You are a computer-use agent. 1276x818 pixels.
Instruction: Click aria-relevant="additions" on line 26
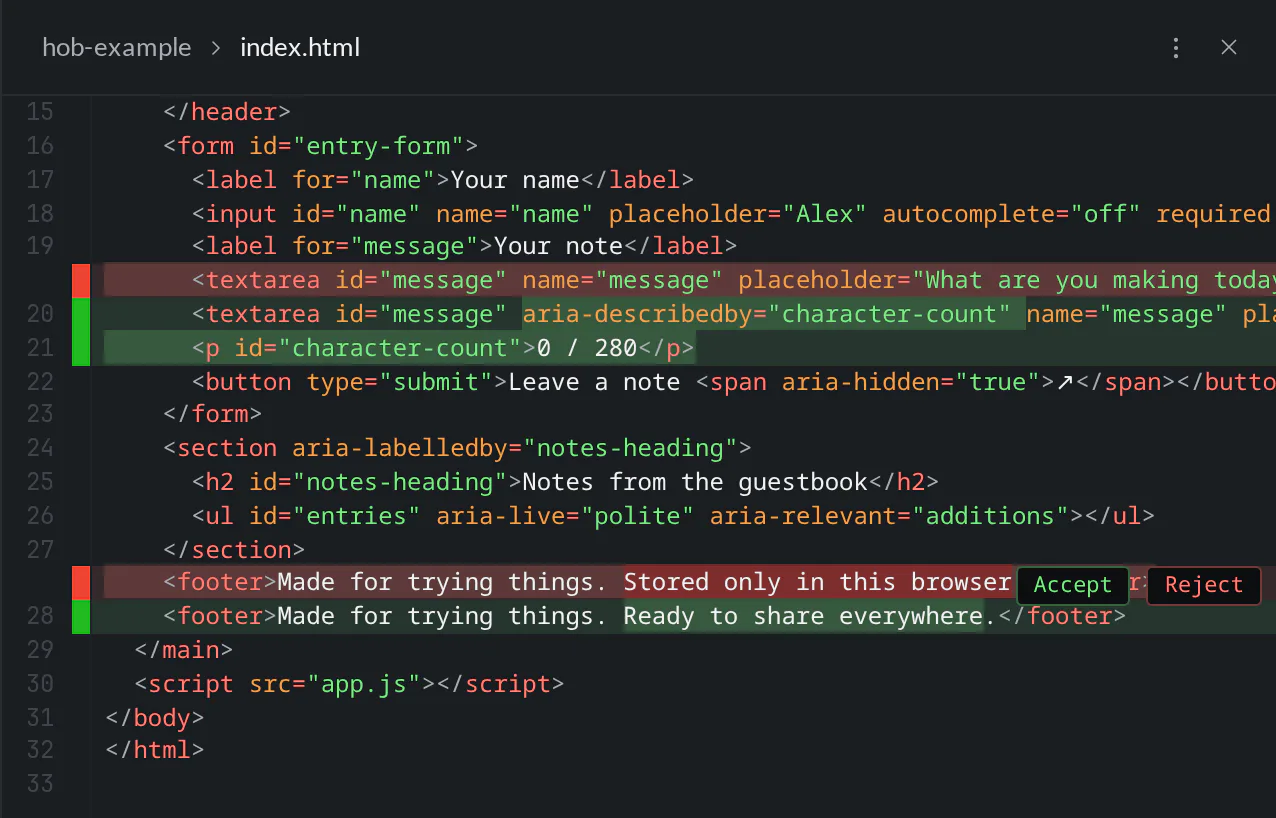(x=889, y=516)
